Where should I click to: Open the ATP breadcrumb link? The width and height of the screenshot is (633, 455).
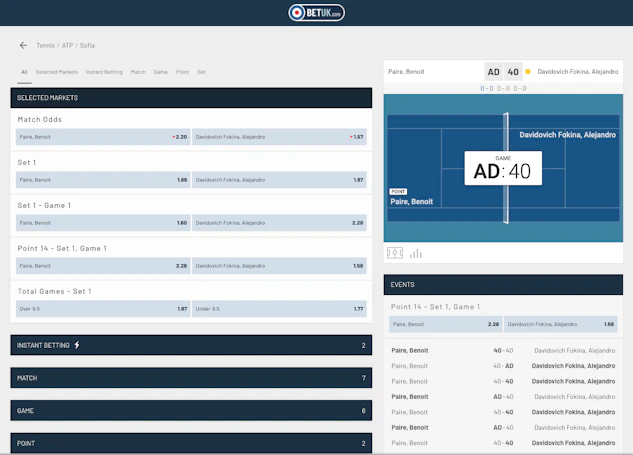[67, 45]
